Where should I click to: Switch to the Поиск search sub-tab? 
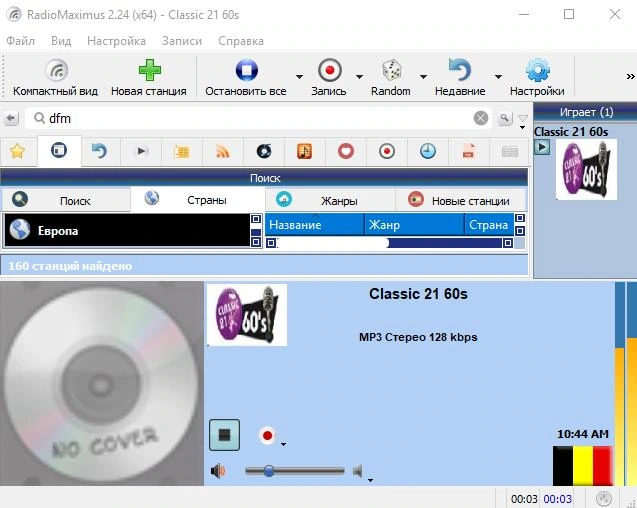click(x=66, y=201)
